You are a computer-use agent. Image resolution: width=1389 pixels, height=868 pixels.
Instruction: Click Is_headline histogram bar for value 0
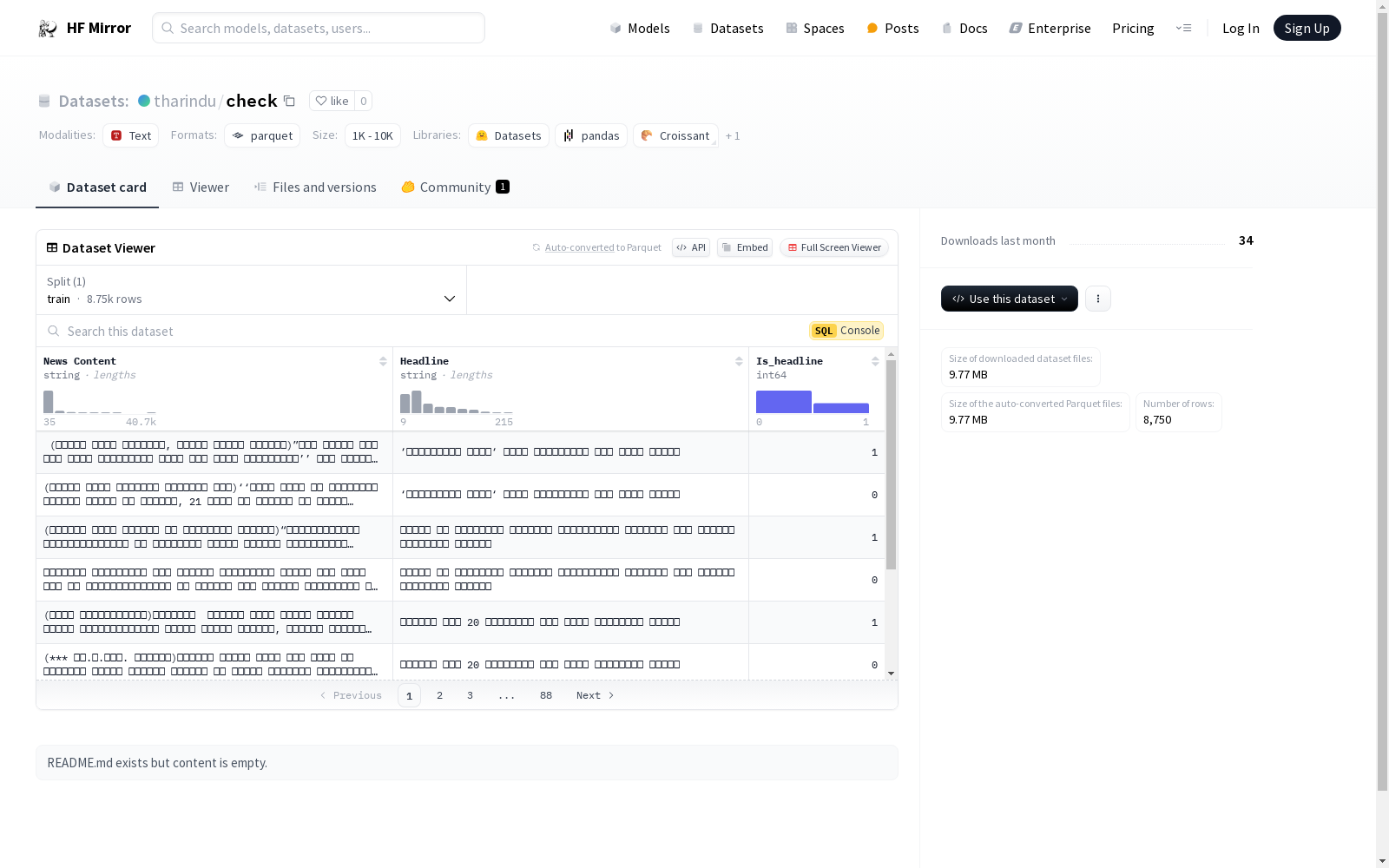[784, 402]
